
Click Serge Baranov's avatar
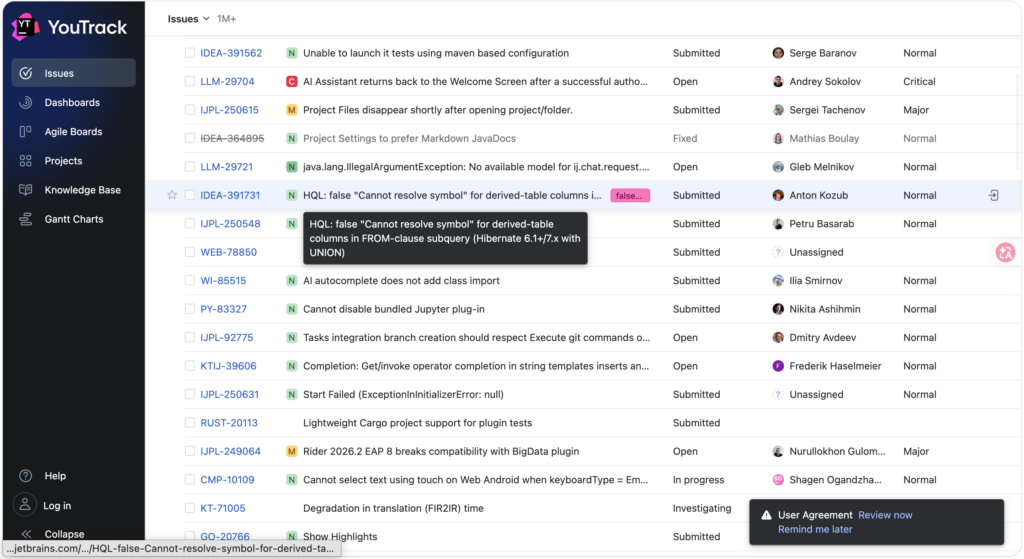pos(778,53)
